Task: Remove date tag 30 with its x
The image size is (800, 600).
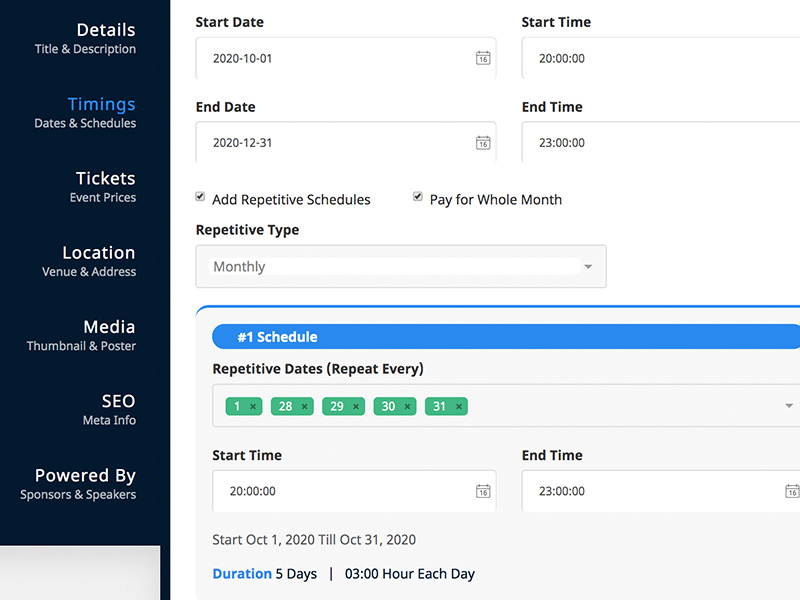Action: pyautogui.click(x=407, y=407)
